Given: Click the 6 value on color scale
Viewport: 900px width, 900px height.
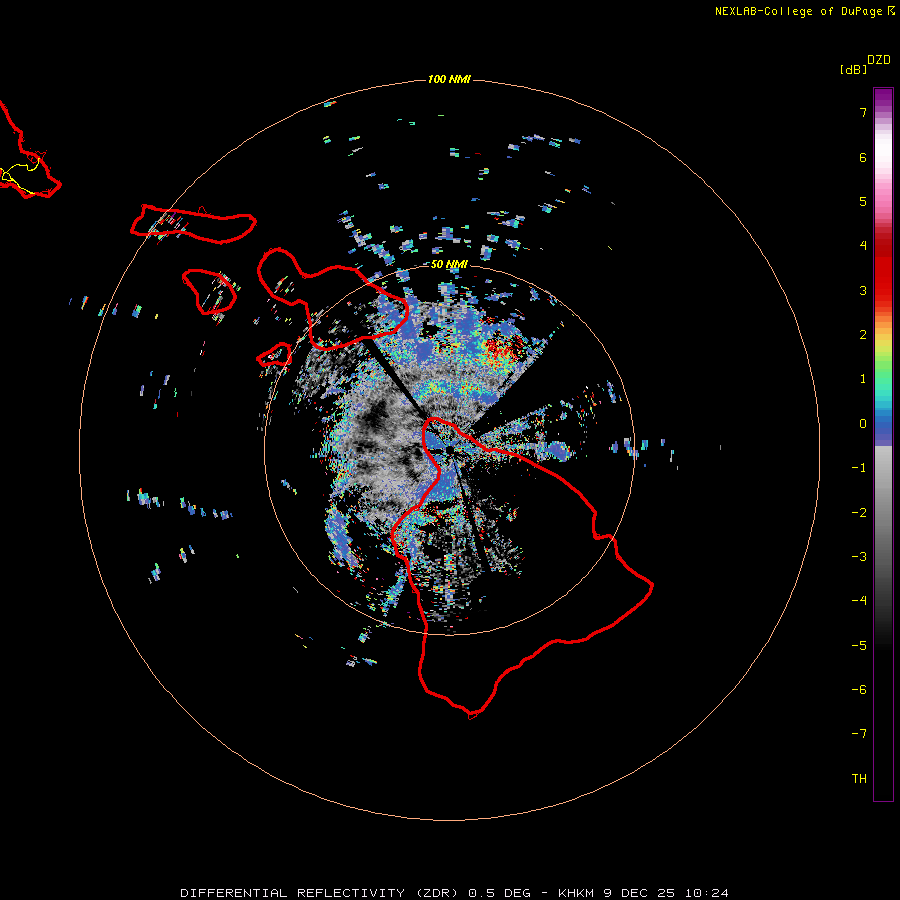Looking at the screenshot, I should (x=863, y=157).
